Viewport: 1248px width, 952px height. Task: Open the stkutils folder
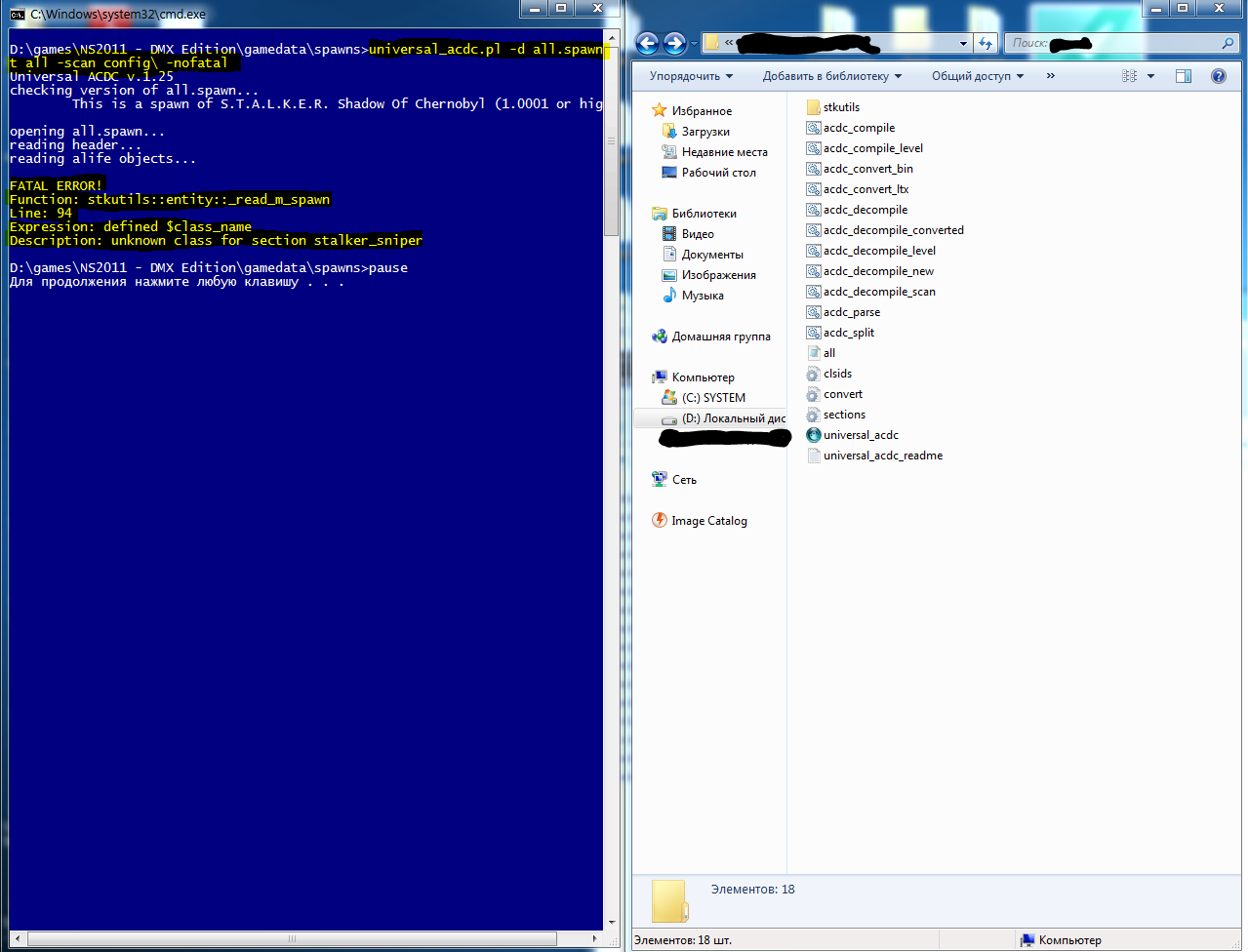(840, 107)
